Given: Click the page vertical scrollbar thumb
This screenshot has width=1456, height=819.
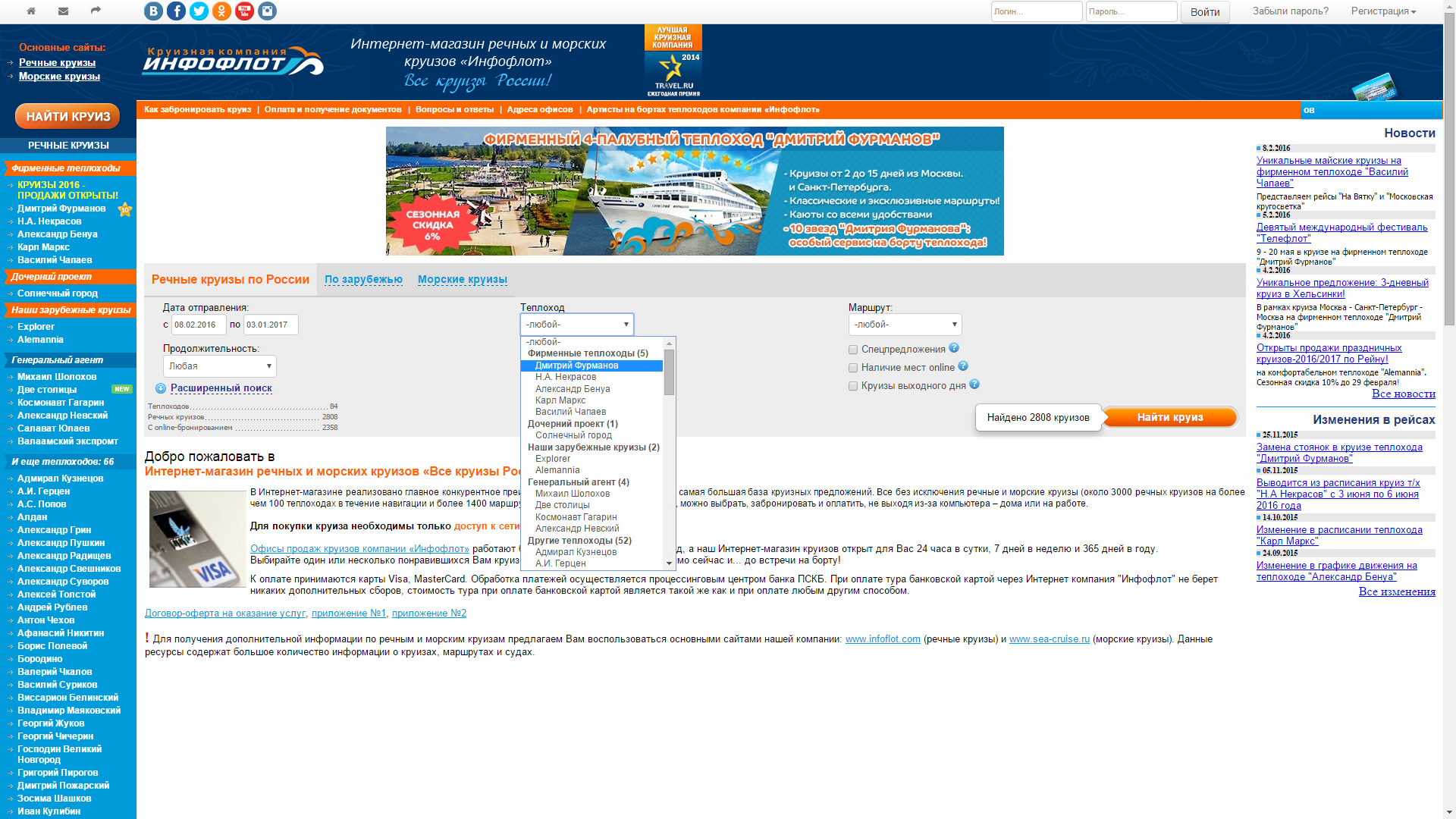Looking at the screenshot, I should [1449, 169].
